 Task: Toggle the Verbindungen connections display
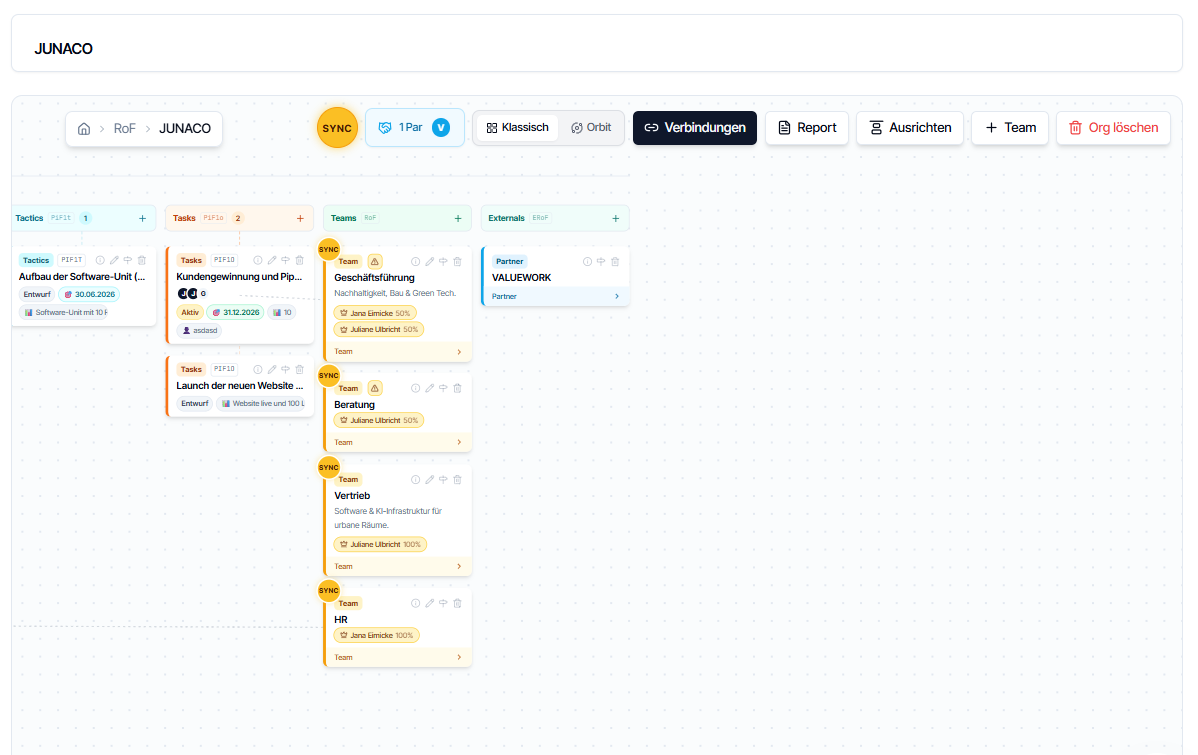click(x=695, y=128)
